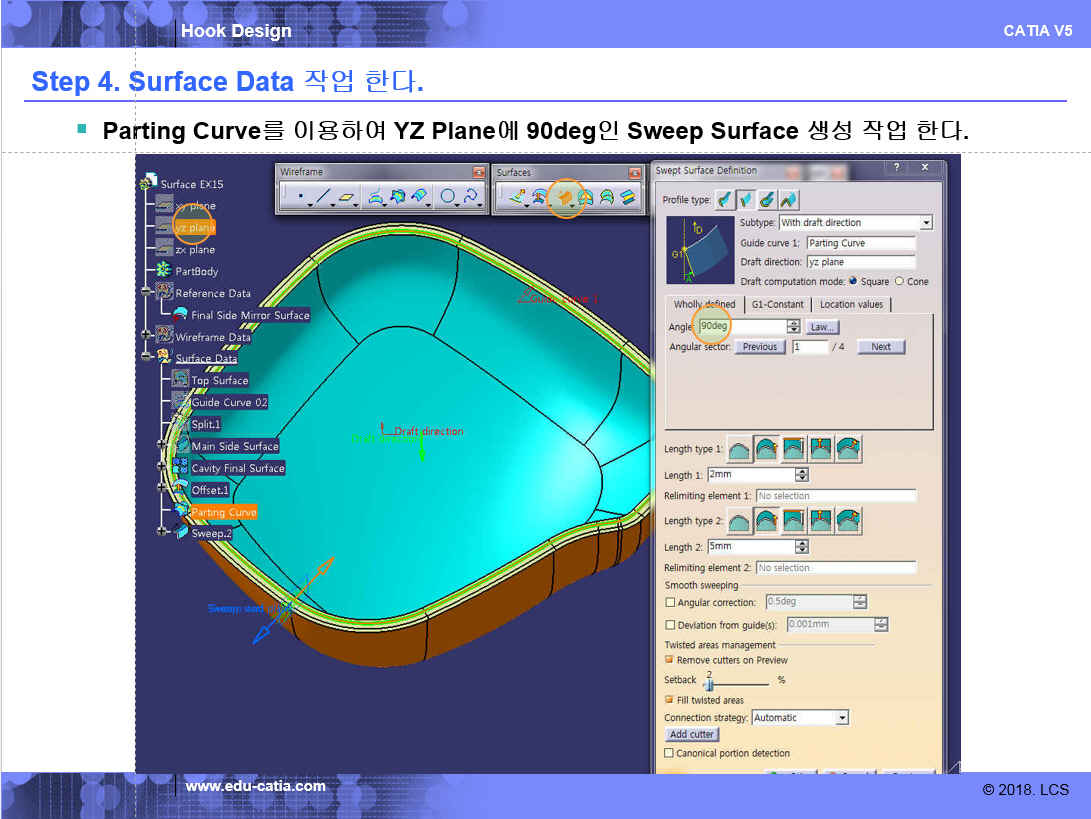Click the Next angular sector button
1091x819 pixels.
(880, 347)
